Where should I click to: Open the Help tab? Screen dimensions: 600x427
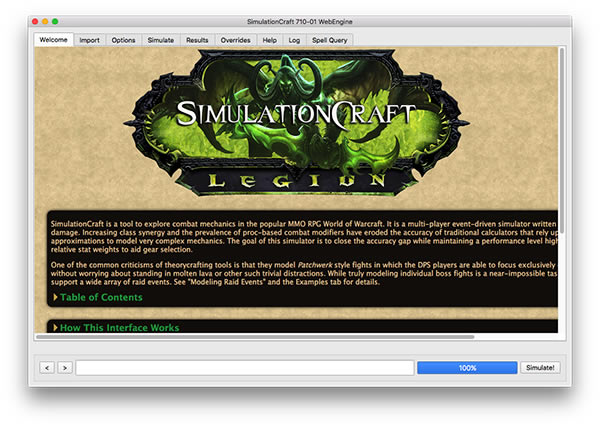269,40
